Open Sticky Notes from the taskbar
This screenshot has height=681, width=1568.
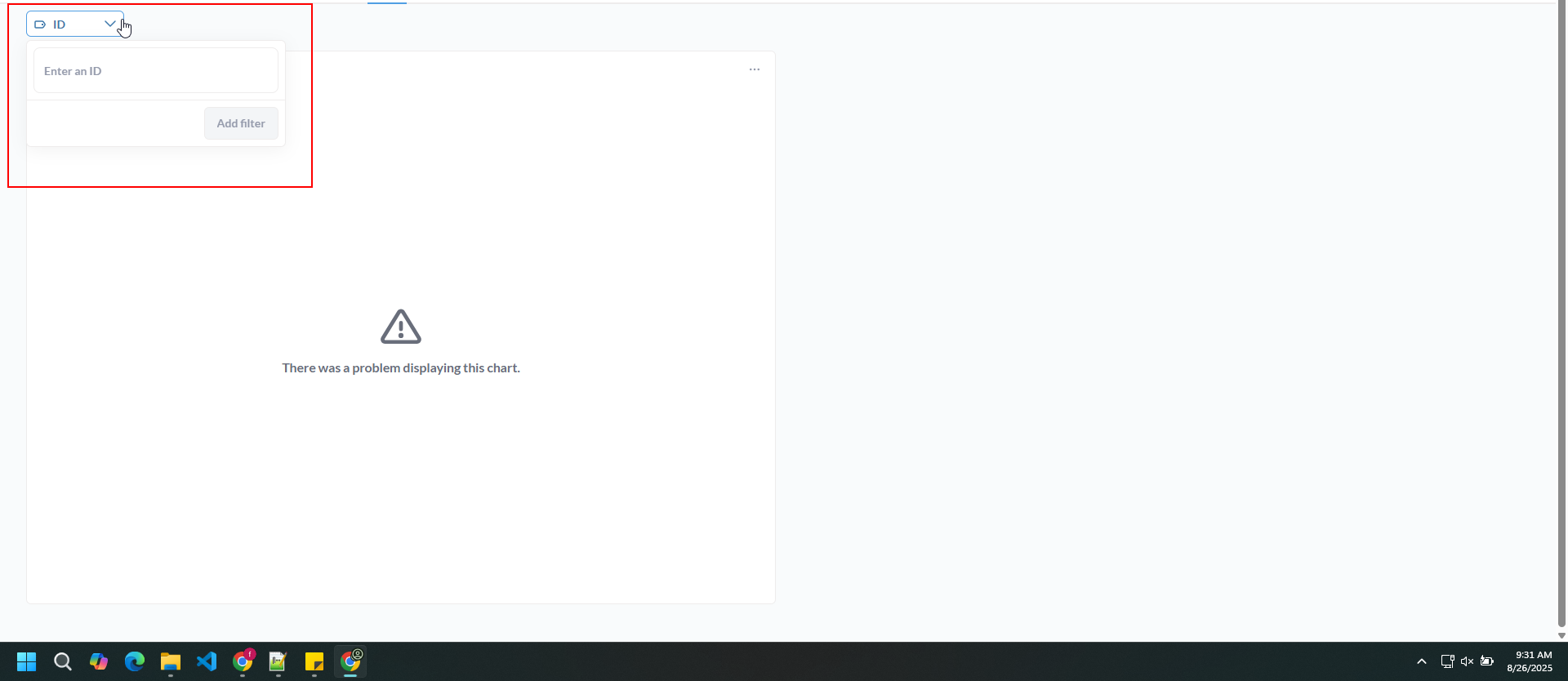pos(314,661)
